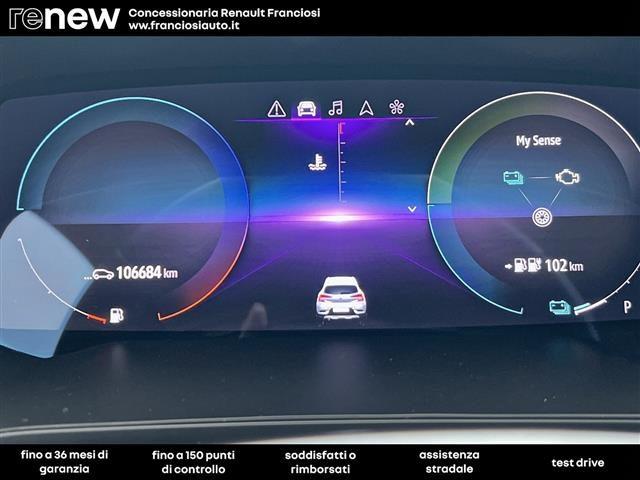Click soddisfatti o rimborsati label
640x480 pixels.
click(320, 462)
